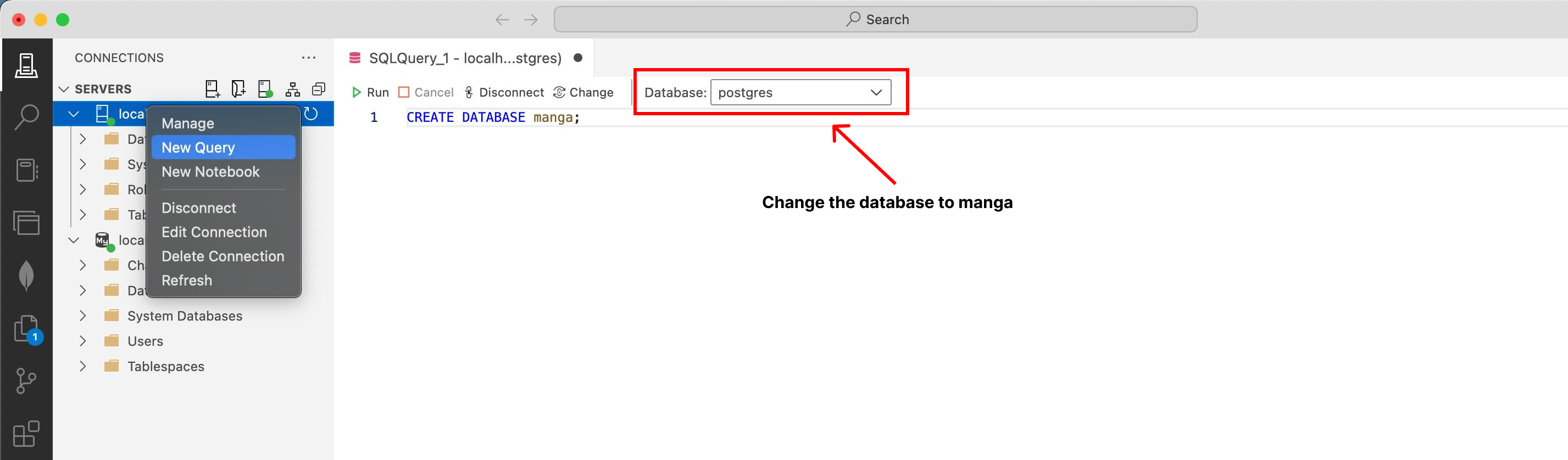Choose Delete Connection from the context menu
Image resolution: width=1568 pixels, height=460 pixels.
(x=224, y=256)
